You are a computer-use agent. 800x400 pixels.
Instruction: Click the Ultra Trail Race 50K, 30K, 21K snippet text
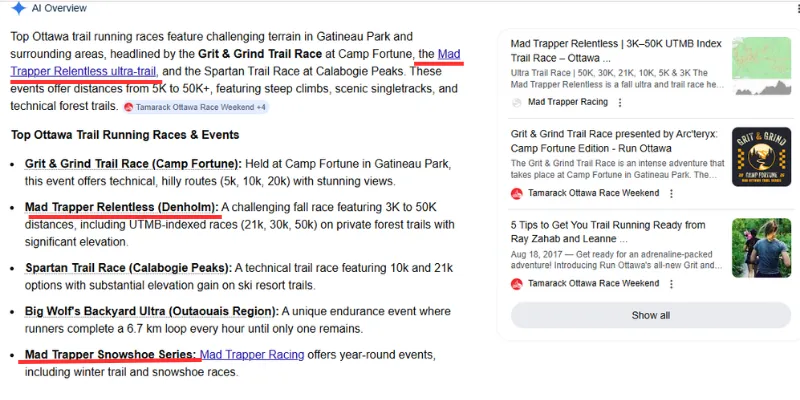click(x=617, y=79)
